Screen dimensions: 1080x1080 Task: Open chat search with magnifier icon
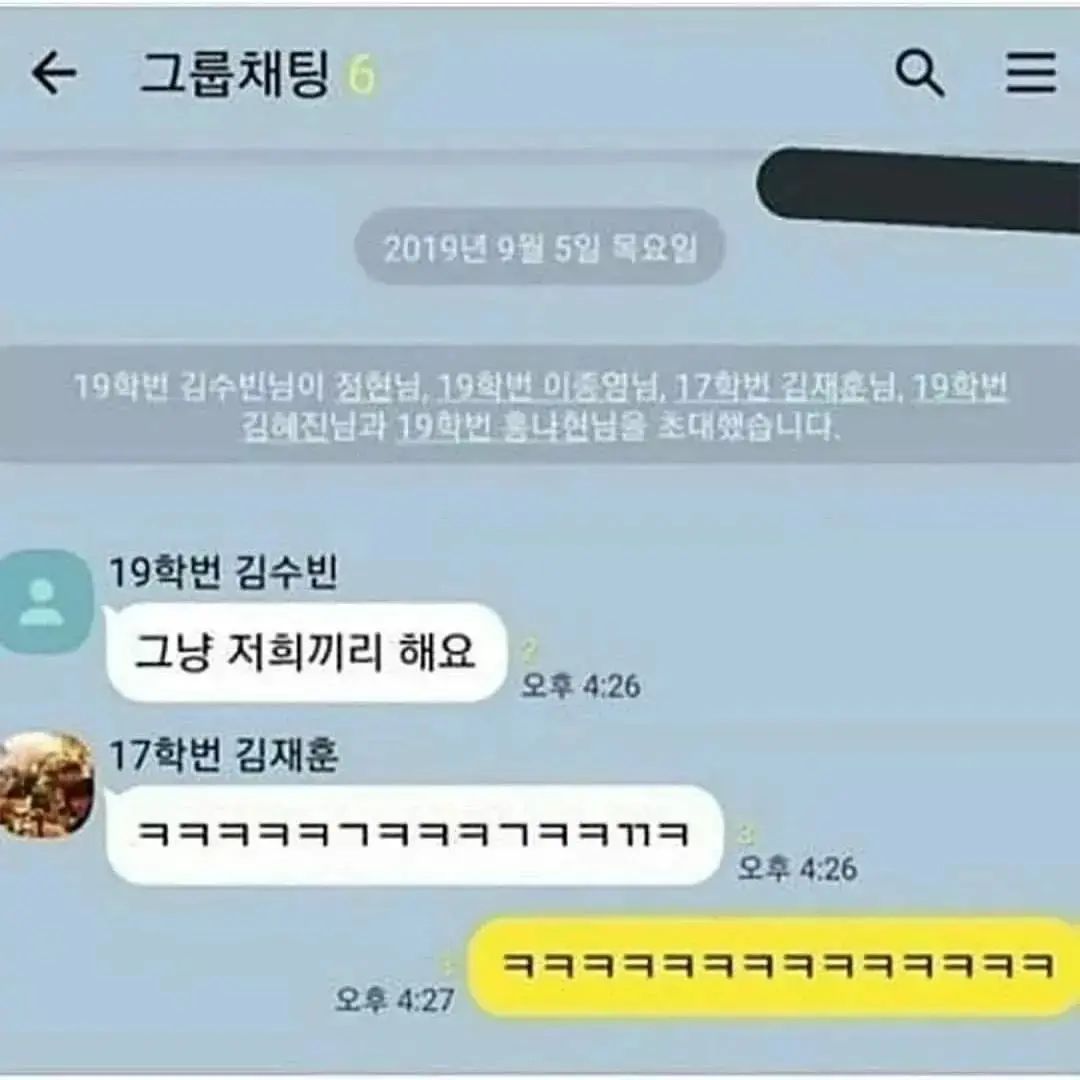pos(919,73)
